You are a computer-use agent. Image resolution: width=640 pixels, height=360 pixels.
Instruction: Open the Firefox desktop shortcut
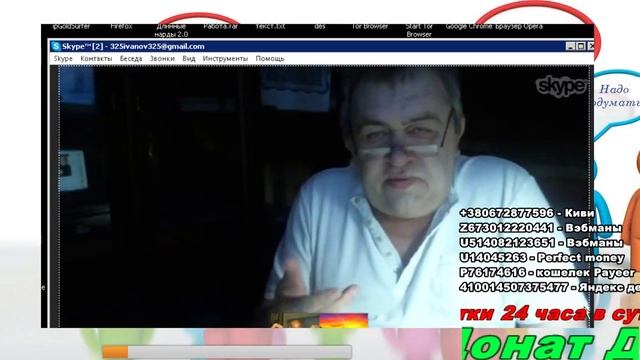point(121,27)
